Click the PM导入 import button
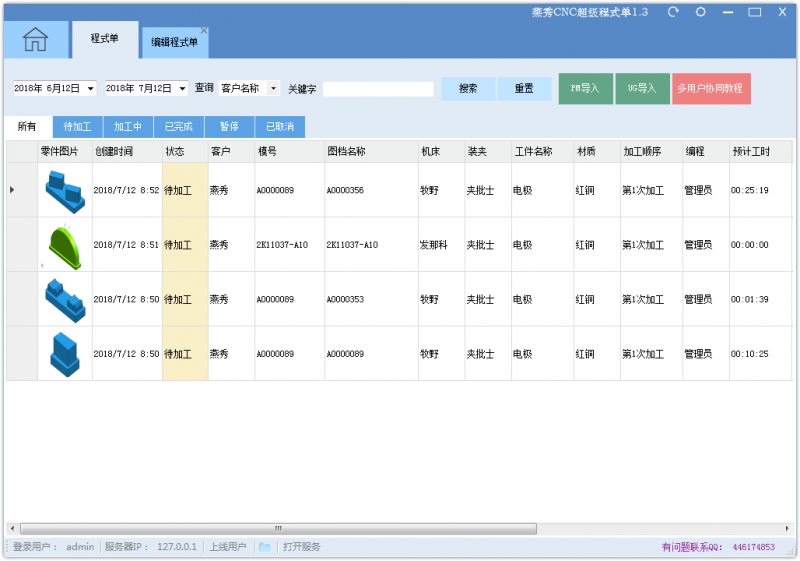This screenshot has height=561, width=800. click(x=586, y=89)
